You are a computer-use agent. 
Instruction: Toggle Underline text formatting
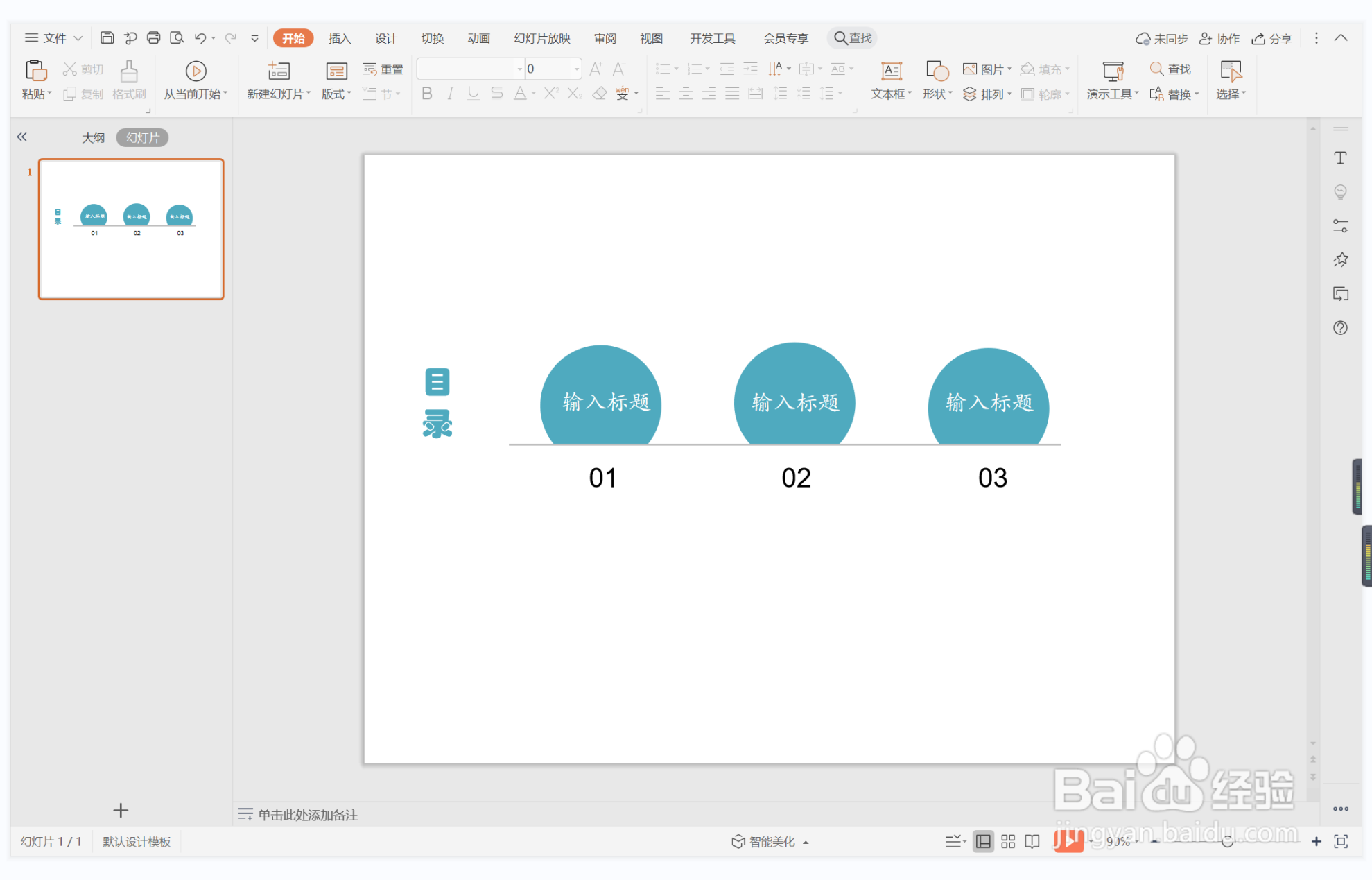point(474,94)
